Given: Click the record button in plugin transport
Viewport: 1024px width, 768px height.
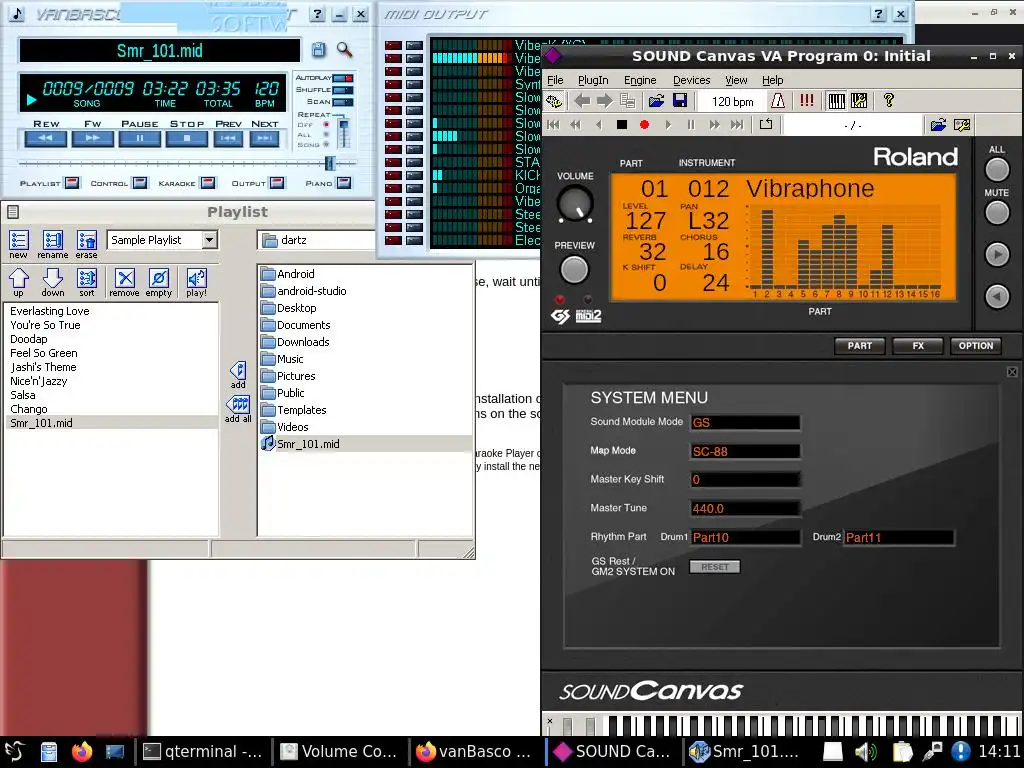Looking at the screenshot, I should coord(645,124).
